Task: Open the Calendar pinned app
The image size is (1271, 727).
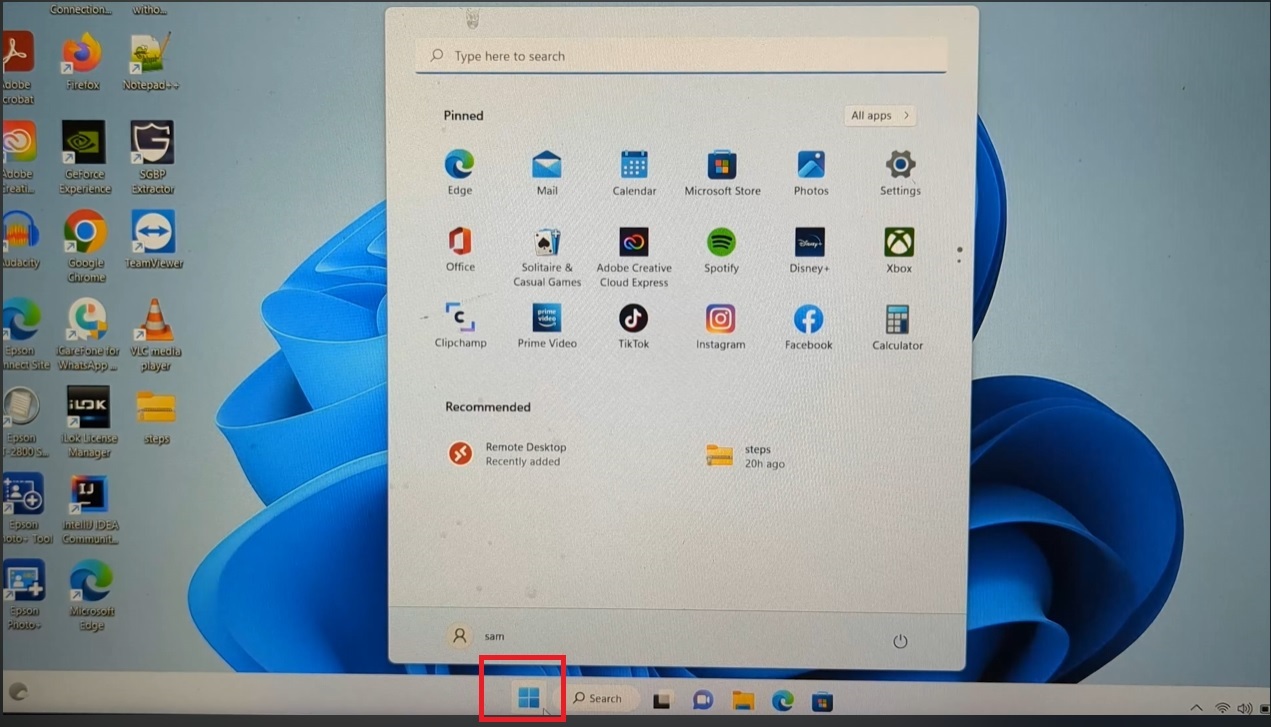Action: pos(634,173)
